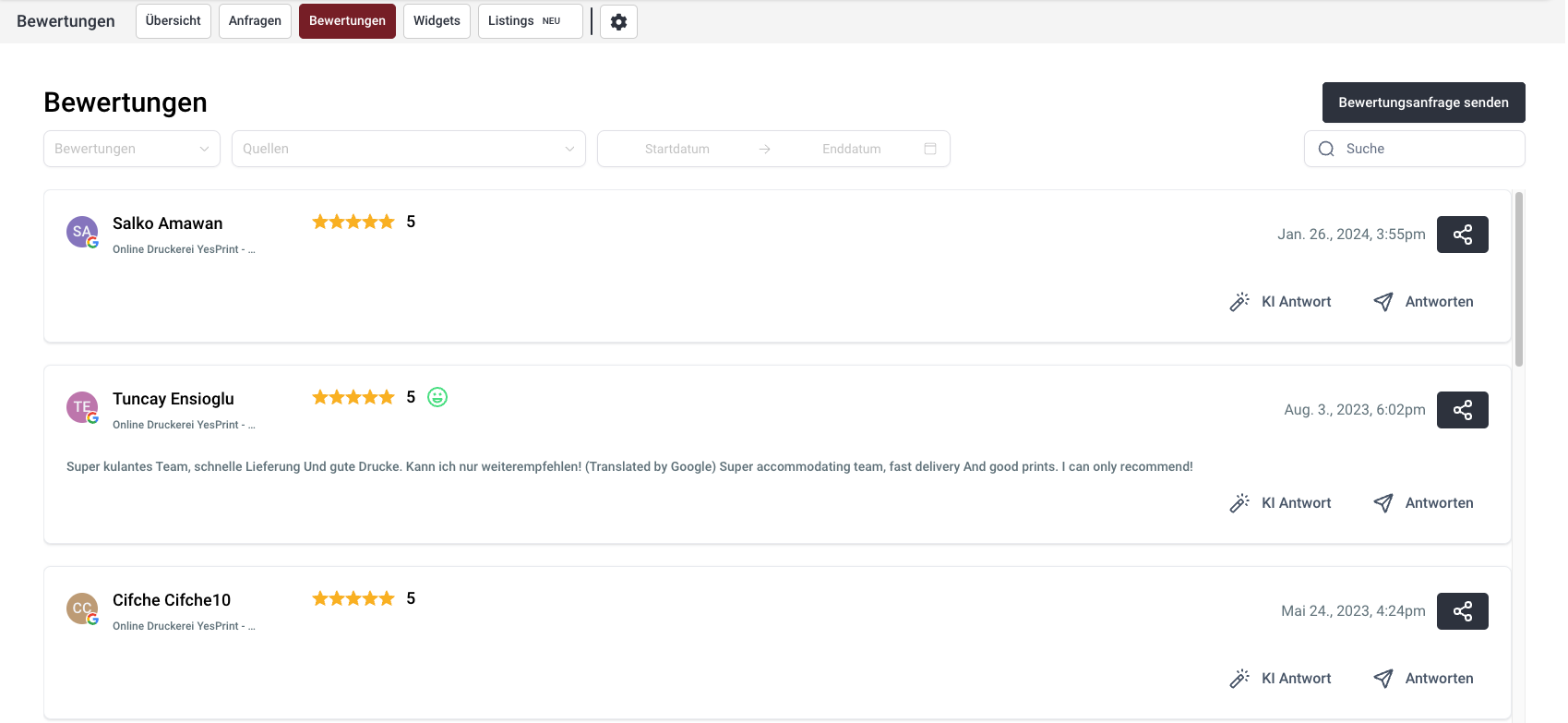Share Salko Amawan's review
1568x723 pixels.
pyautogui.click(x=1462, y=235)
